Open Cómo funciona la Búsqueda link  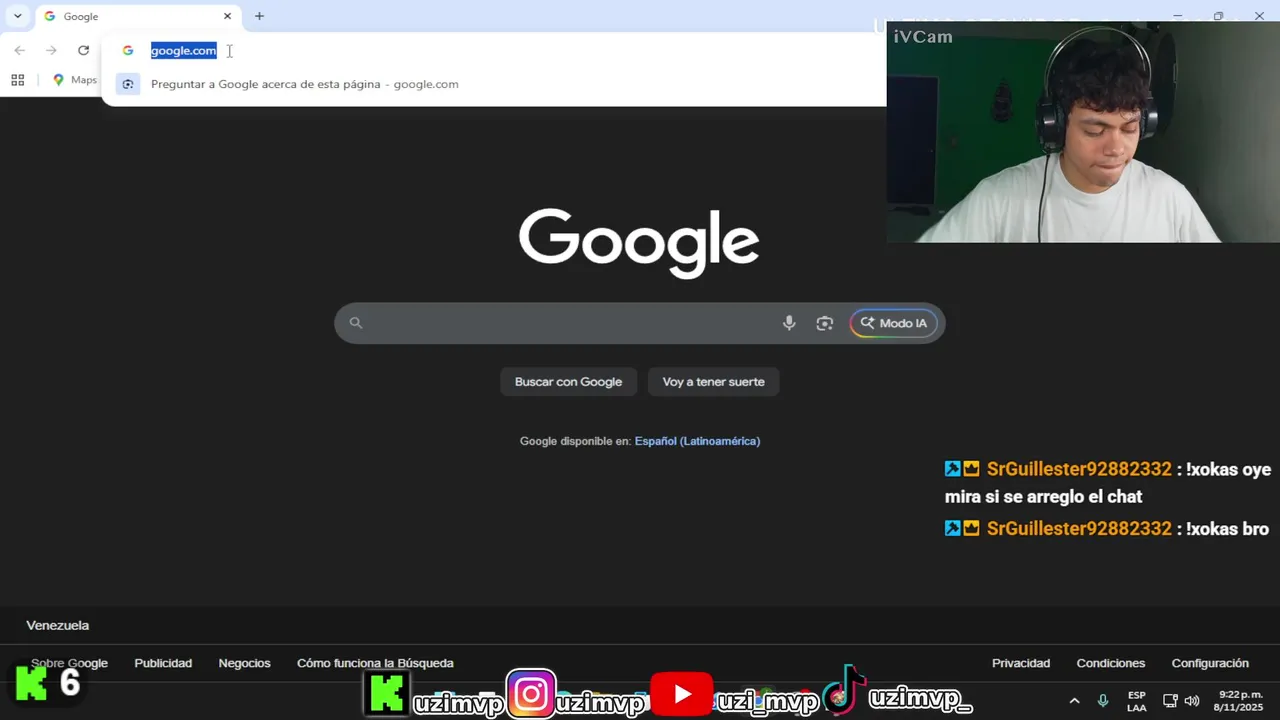click(375, 663)
